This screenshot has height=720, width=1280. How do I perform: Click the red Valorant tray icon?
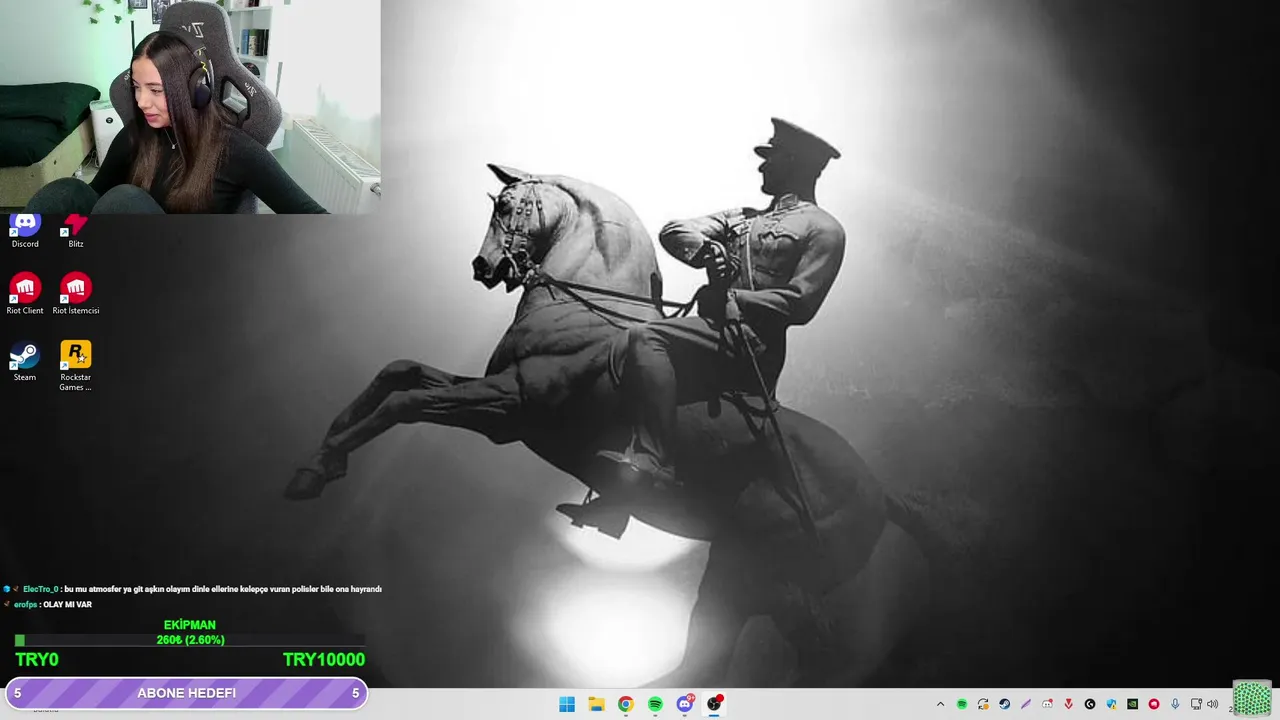(x=1068, y=704)
